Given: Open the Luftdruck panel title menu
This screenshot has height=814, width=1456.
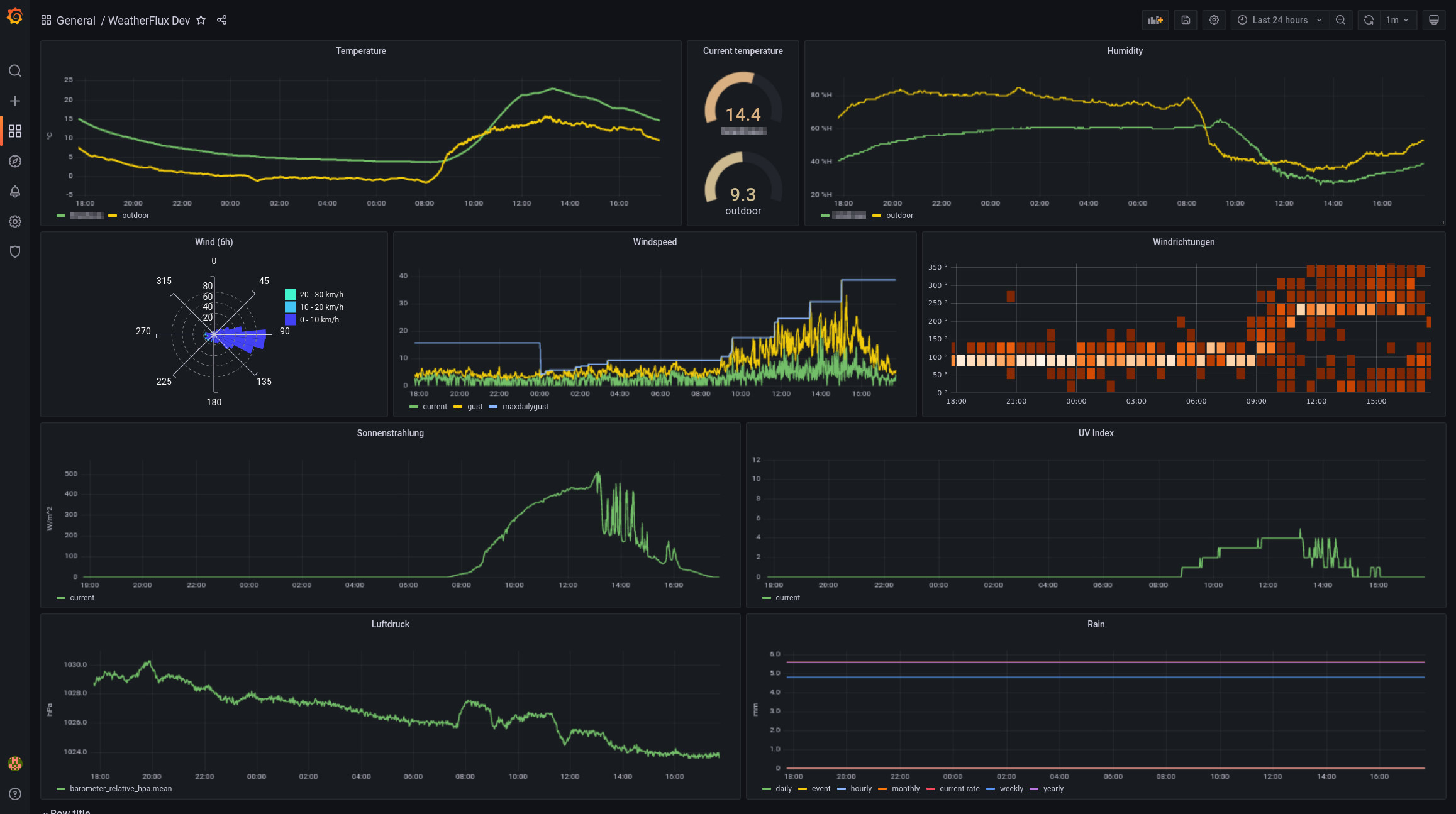Looking at the screenshot, I should pos(390,624).
